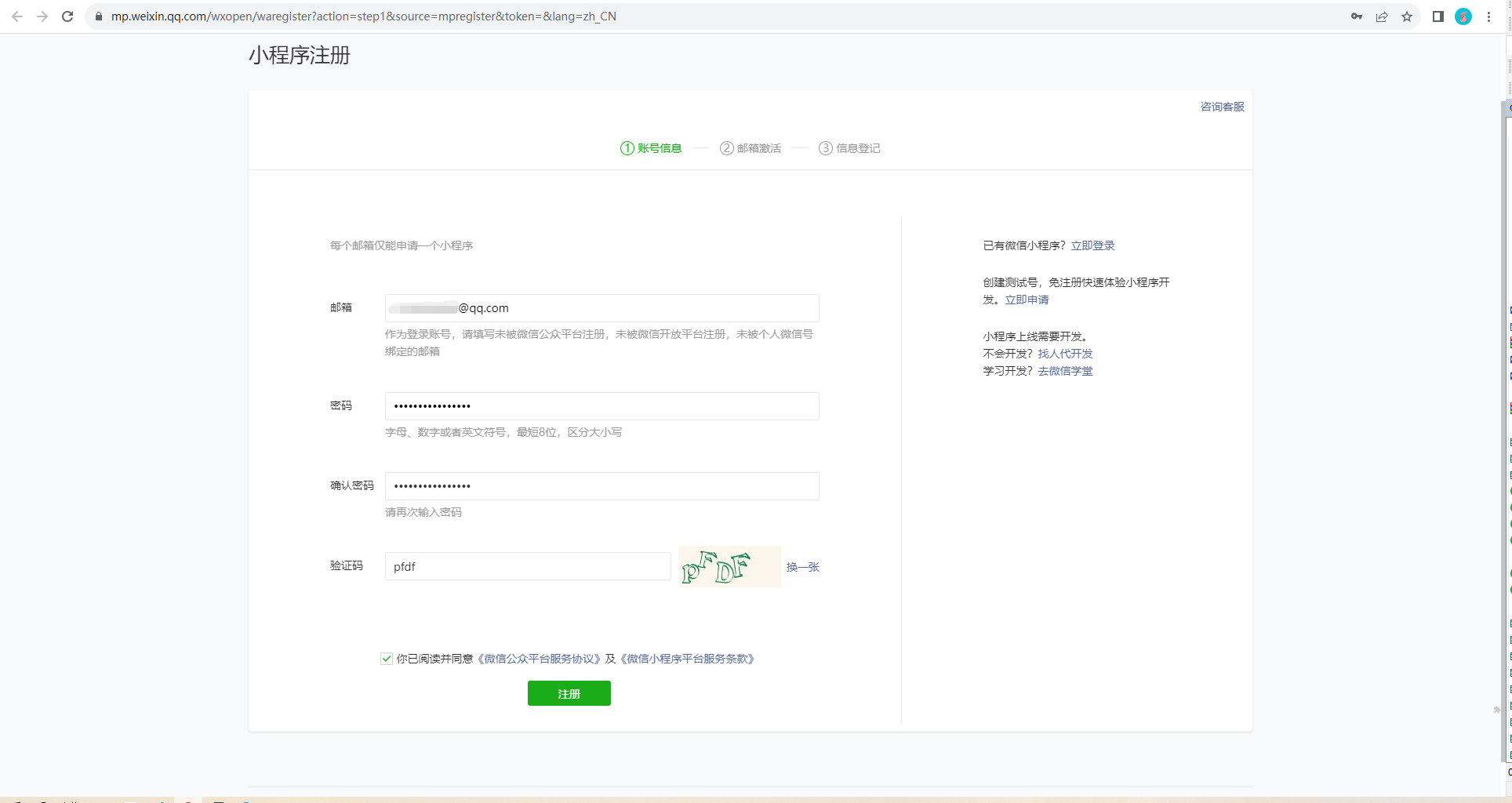Viewport: 1512px width, 803px height.
Task: Click the 确认密码 confirm password field
Action: pos(602,486)
